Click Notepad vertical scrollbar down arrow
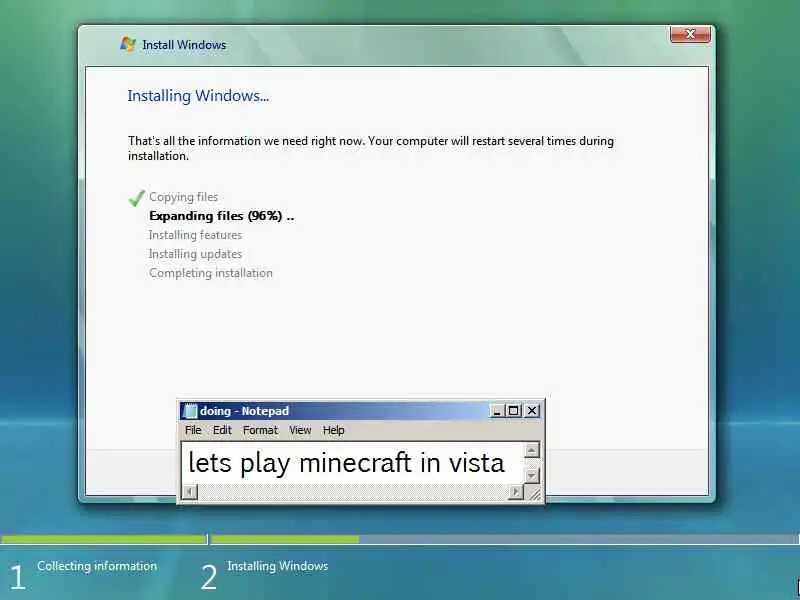Image resolution: width=800 pixels, height=600 pixels. click(x=532, y=476)
